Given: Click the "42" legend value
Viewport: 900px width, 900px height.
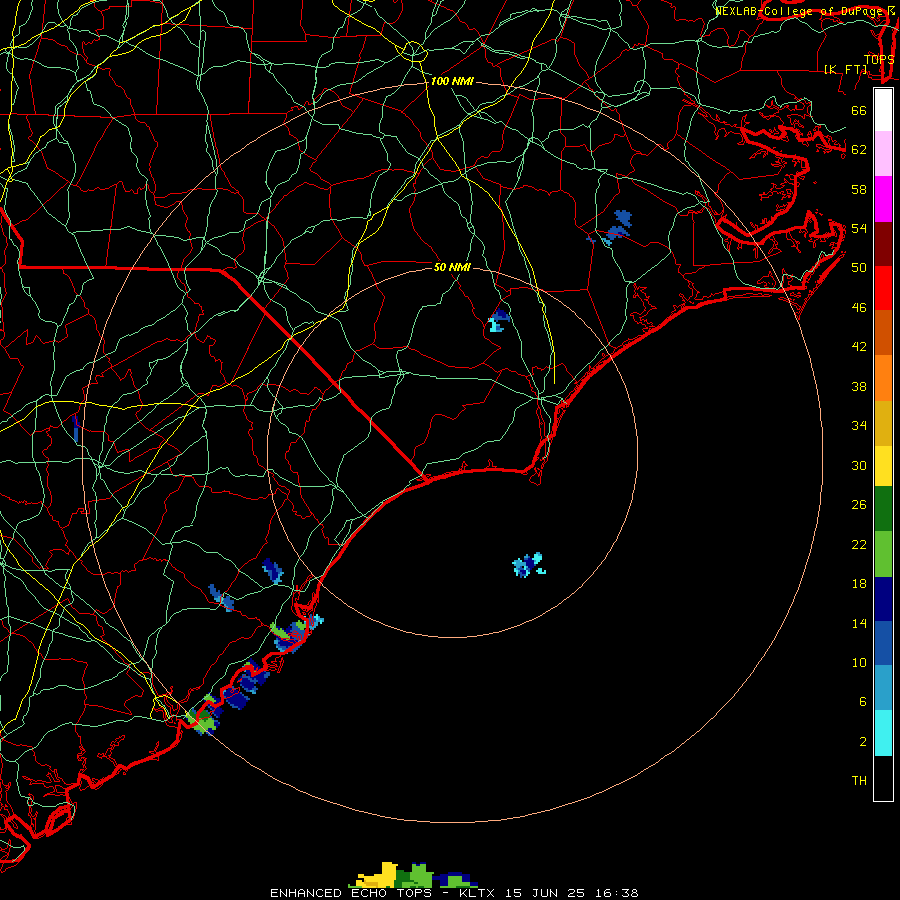Looking at the screenshot, I should click(859, 347).
